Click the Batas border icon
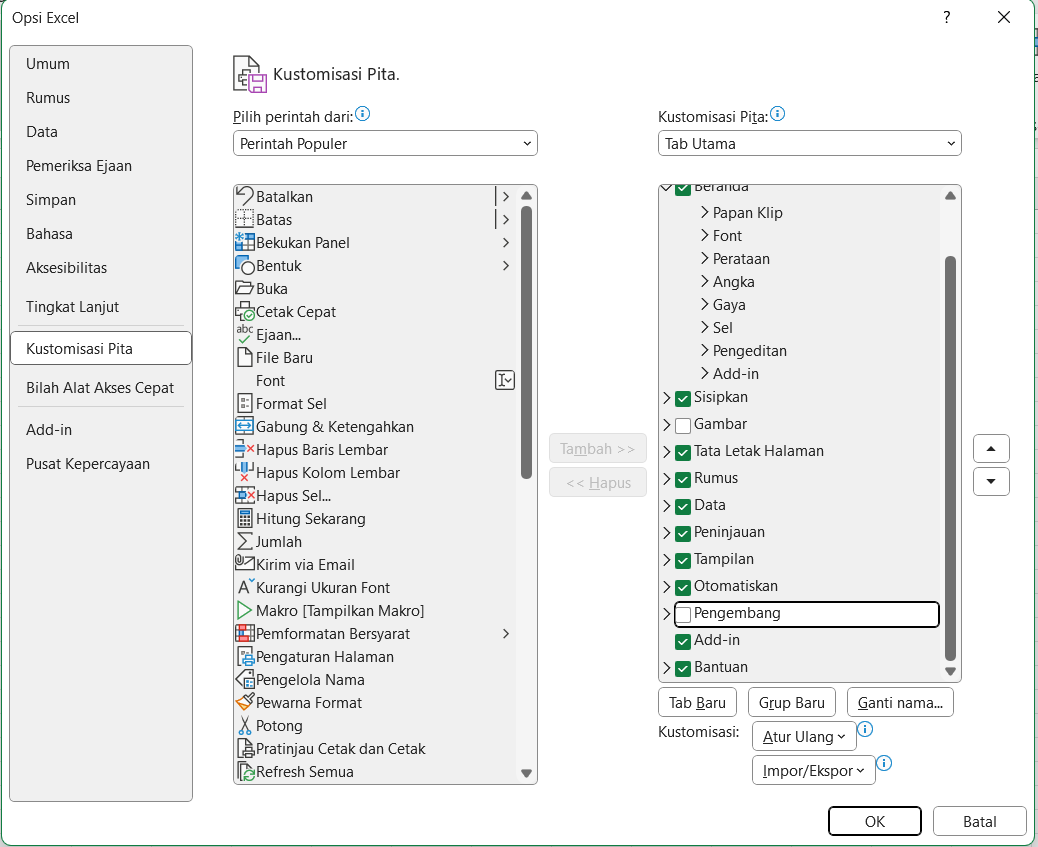The width and height of the screenshot is (1038, 847). click(245, 219)
